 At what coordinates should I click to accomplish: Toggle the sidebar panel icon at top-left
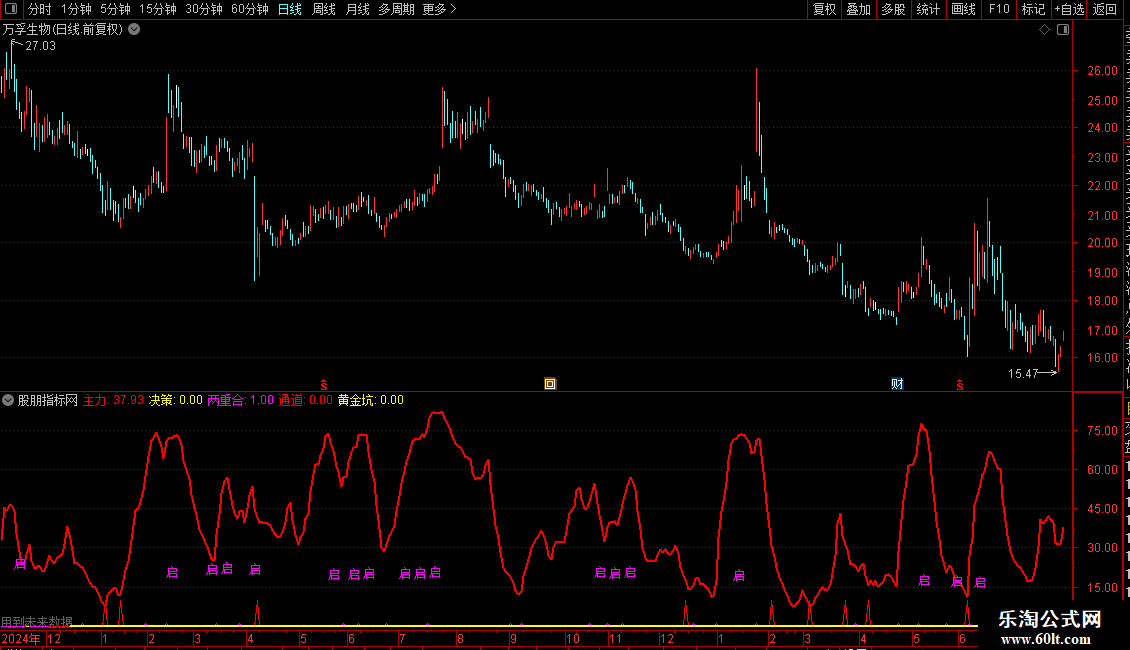11,9
